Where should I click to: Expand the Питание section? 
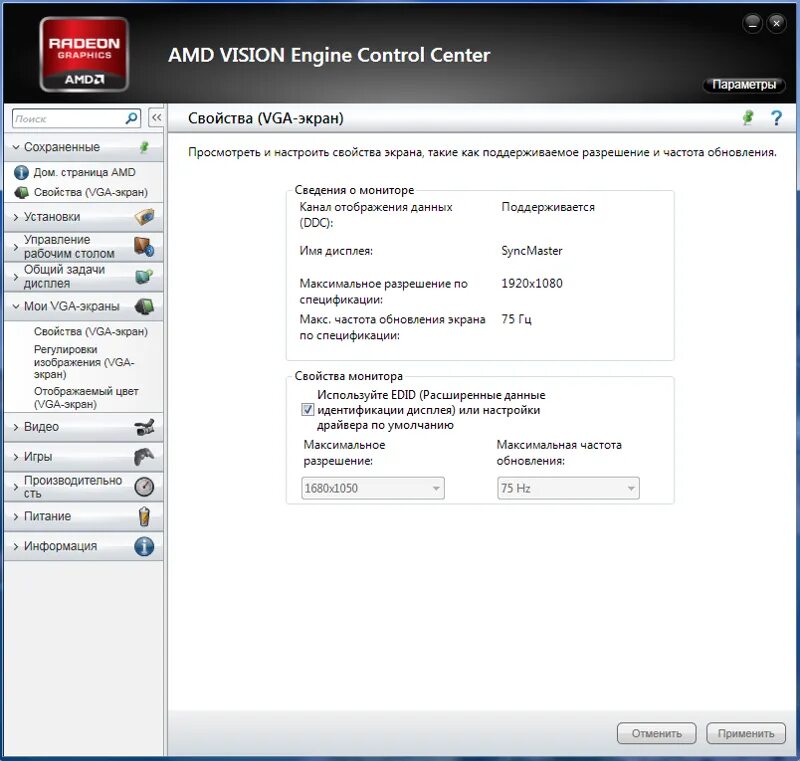click(x=16, y=516)
